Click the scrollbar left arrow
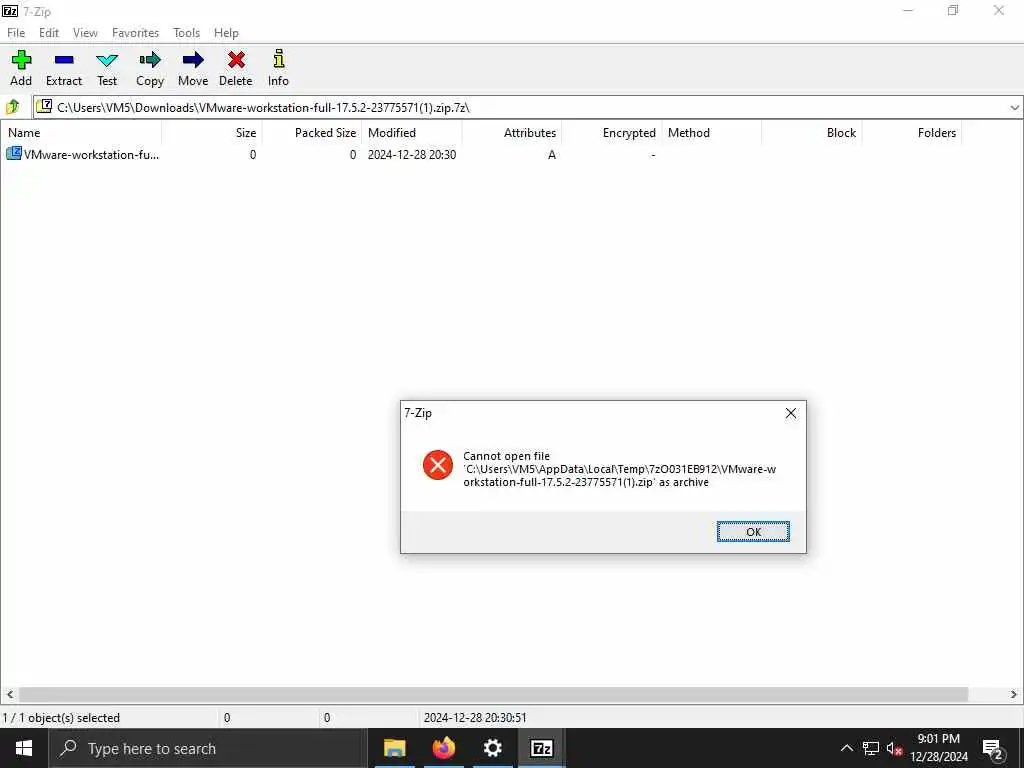1024x768 pixels. tap(9, 694)
